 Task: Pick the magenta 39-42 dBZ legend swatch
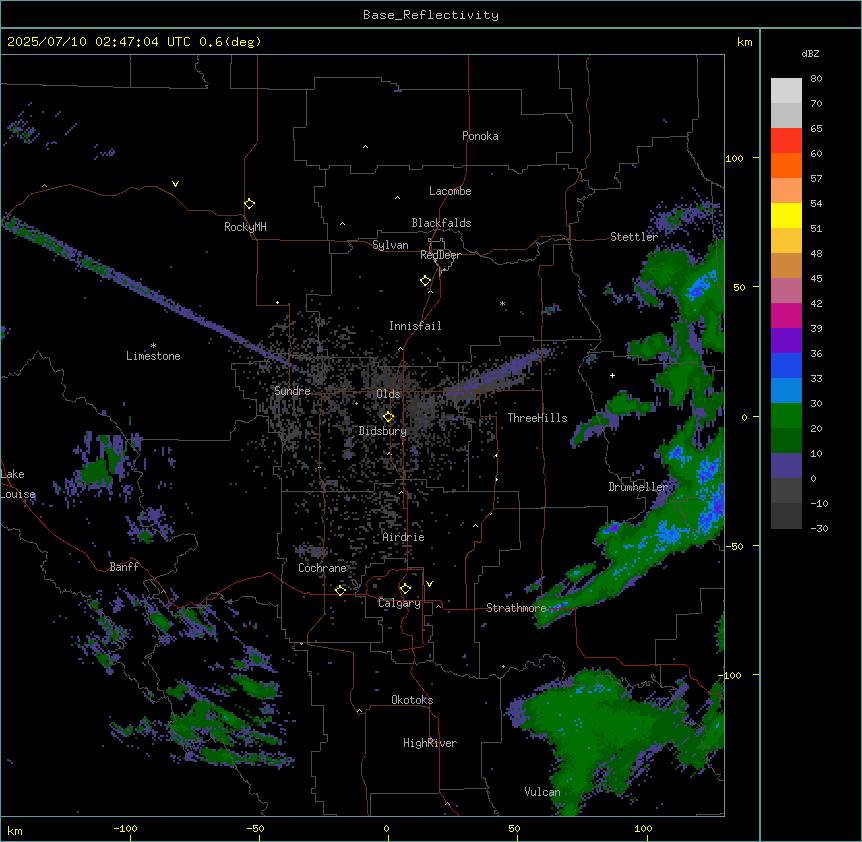[x=786, y=315]
